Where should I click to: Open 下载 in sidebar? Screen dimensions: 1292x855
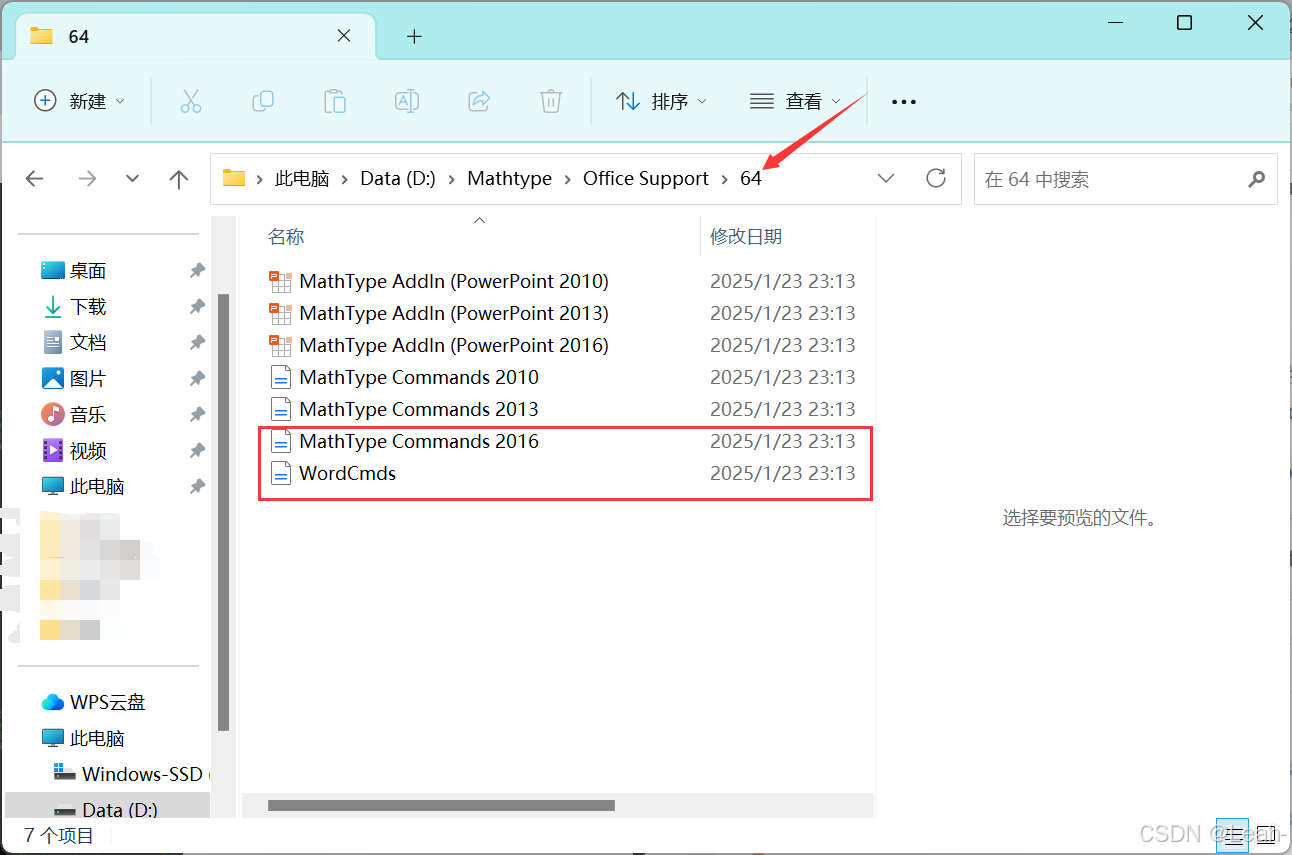pos(88,307)
